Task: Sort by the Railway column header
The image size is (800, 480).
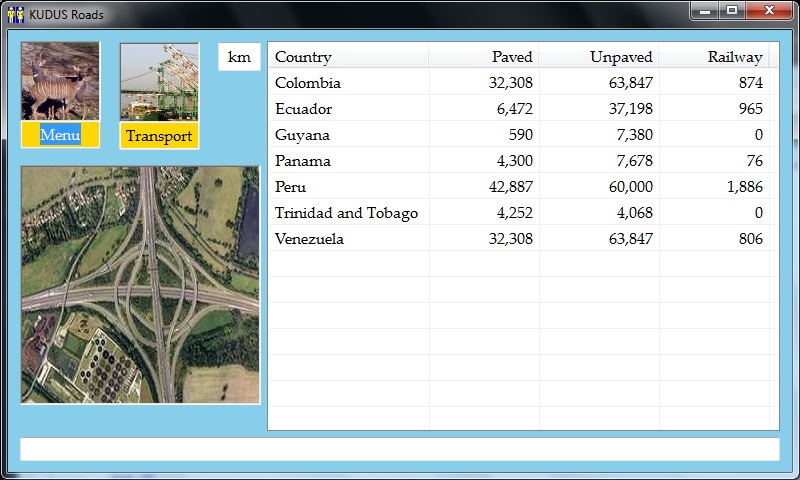Action: [x=714, y=57]
